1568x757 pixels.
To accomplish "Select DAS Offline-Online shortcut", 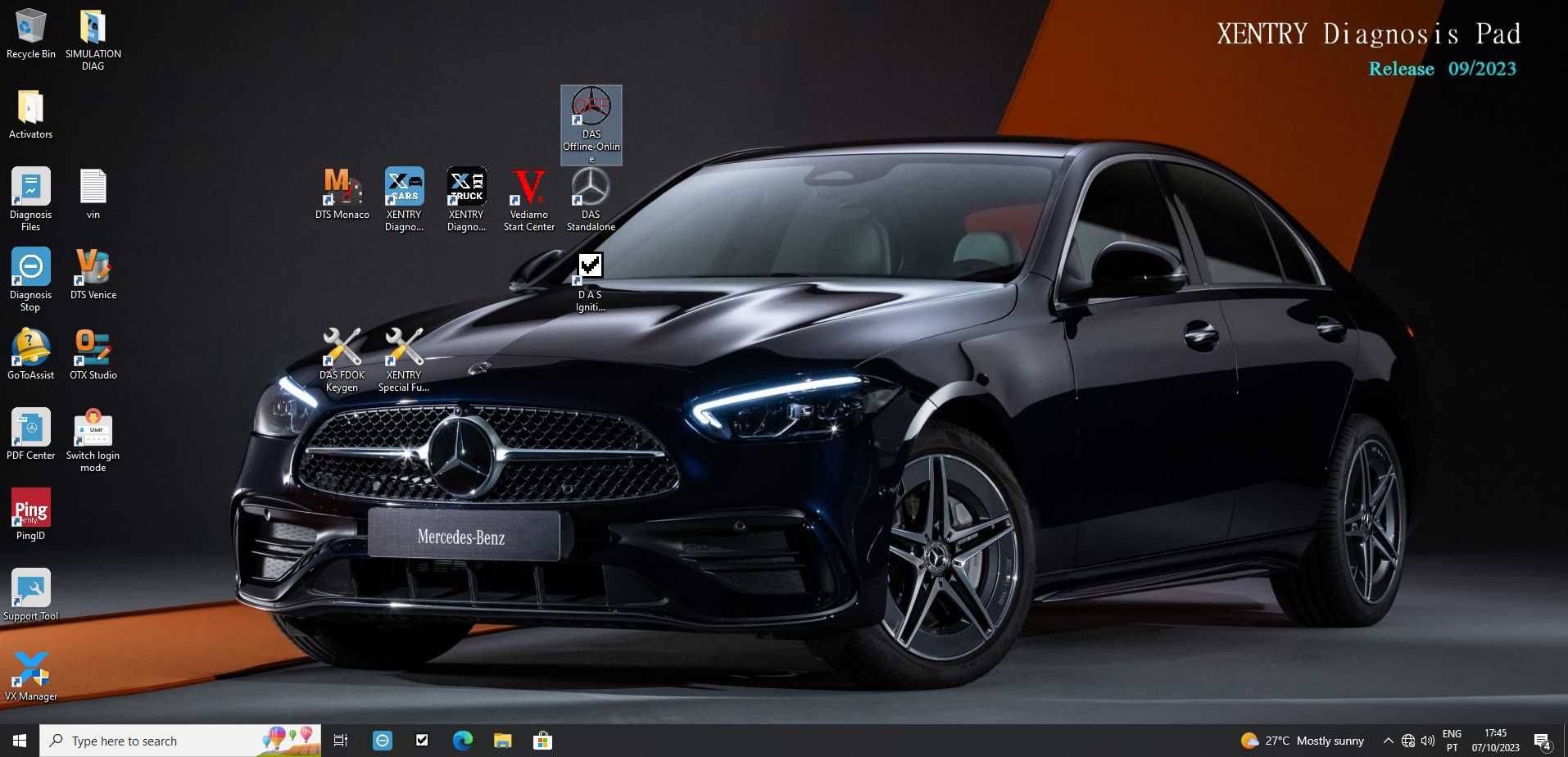I will 591,125.
